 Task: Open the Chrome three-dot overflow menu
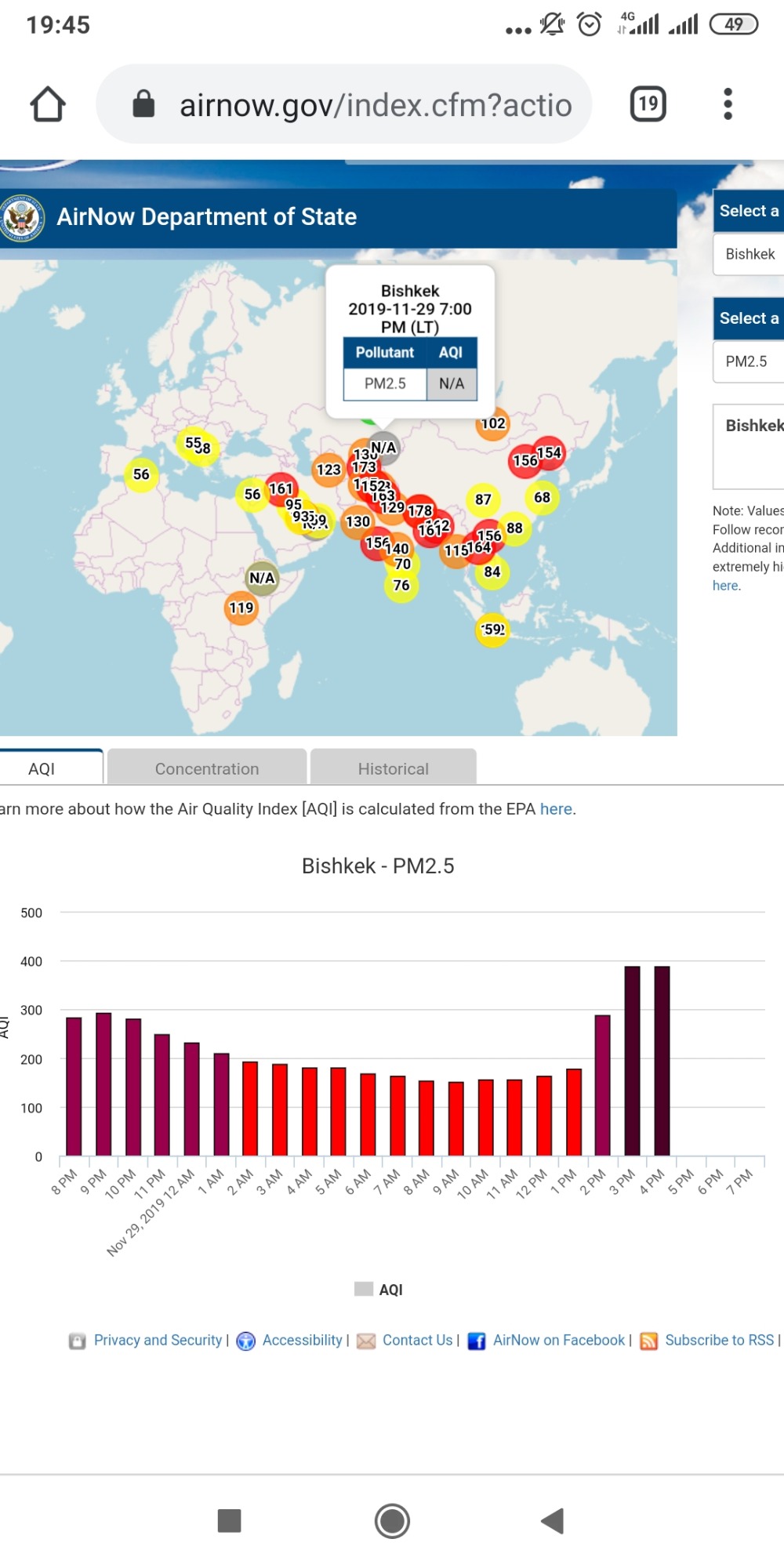[728, 104]
